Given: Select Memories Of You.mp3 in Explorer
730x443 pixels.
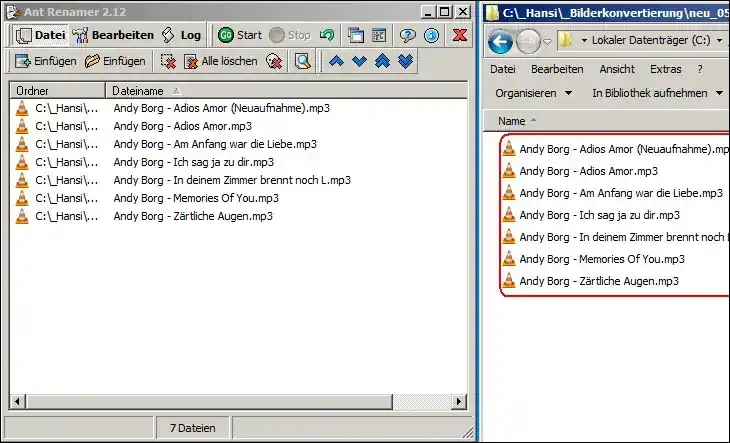Looking at the screenshot, I should [x=602, y=259].
